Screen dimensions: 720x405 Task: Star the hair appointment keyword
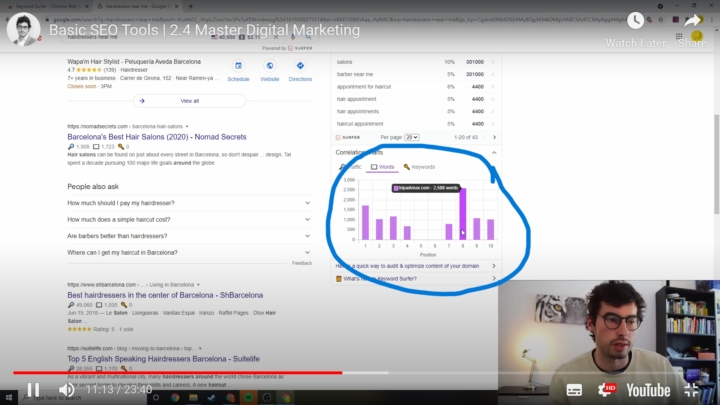(493, 99)
